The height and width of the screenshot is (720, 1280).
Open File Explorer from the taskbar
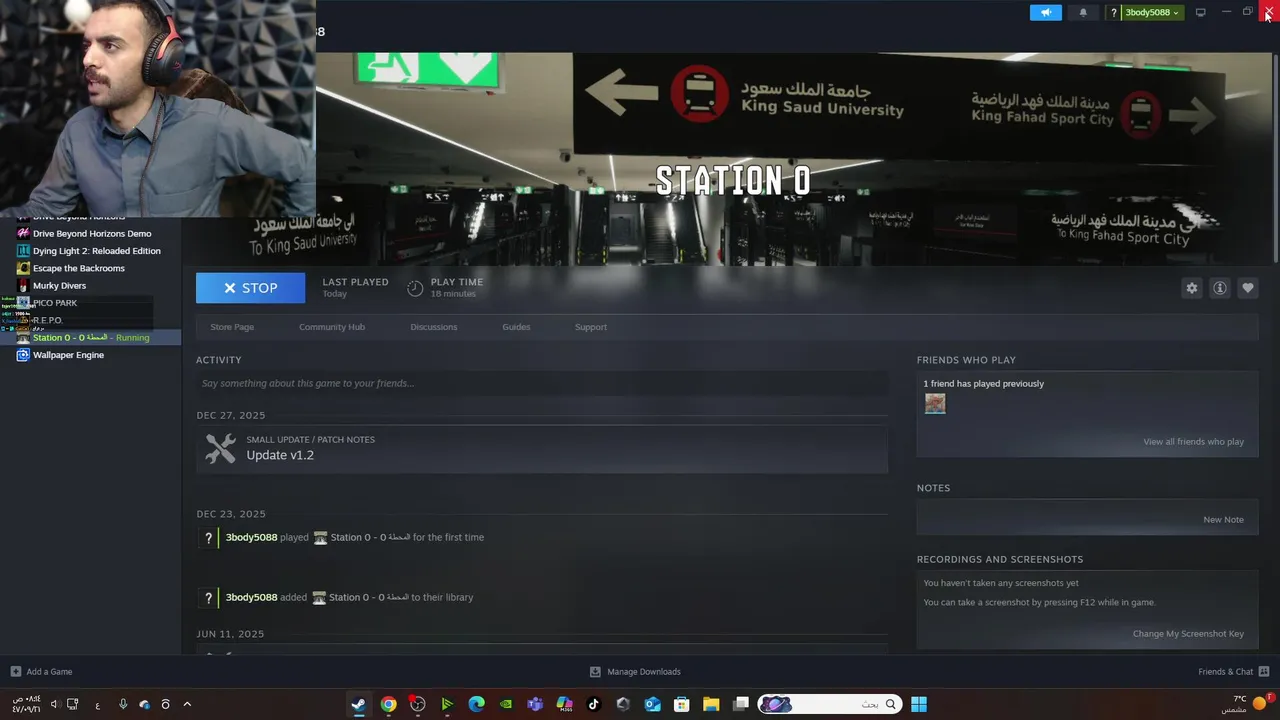pyautogui.click(x=711, y=704)
